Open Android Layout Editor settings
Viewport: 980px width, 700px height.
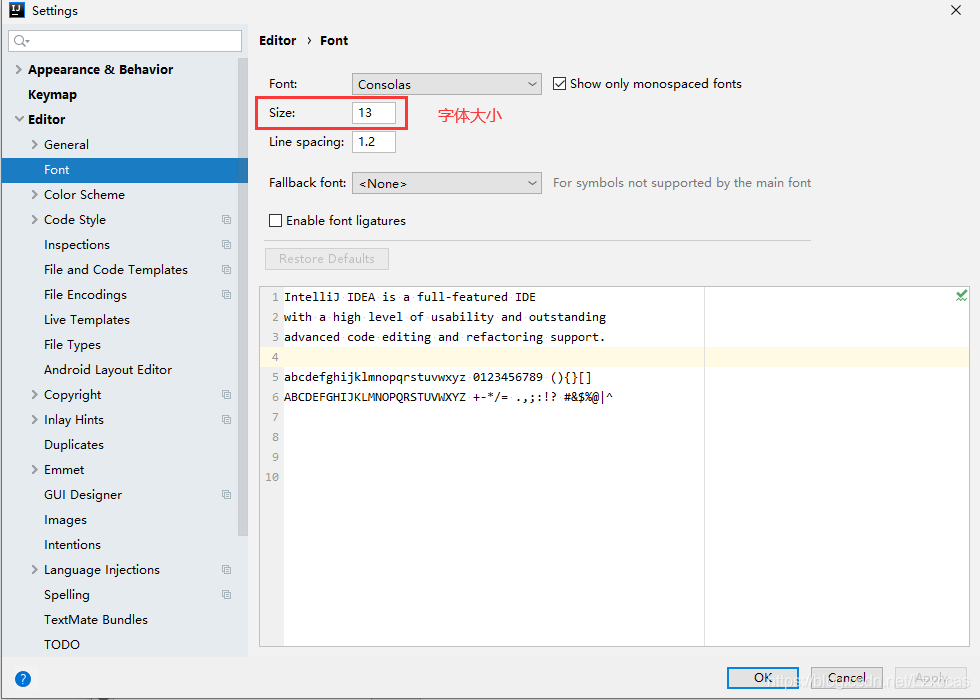point(108,369)
